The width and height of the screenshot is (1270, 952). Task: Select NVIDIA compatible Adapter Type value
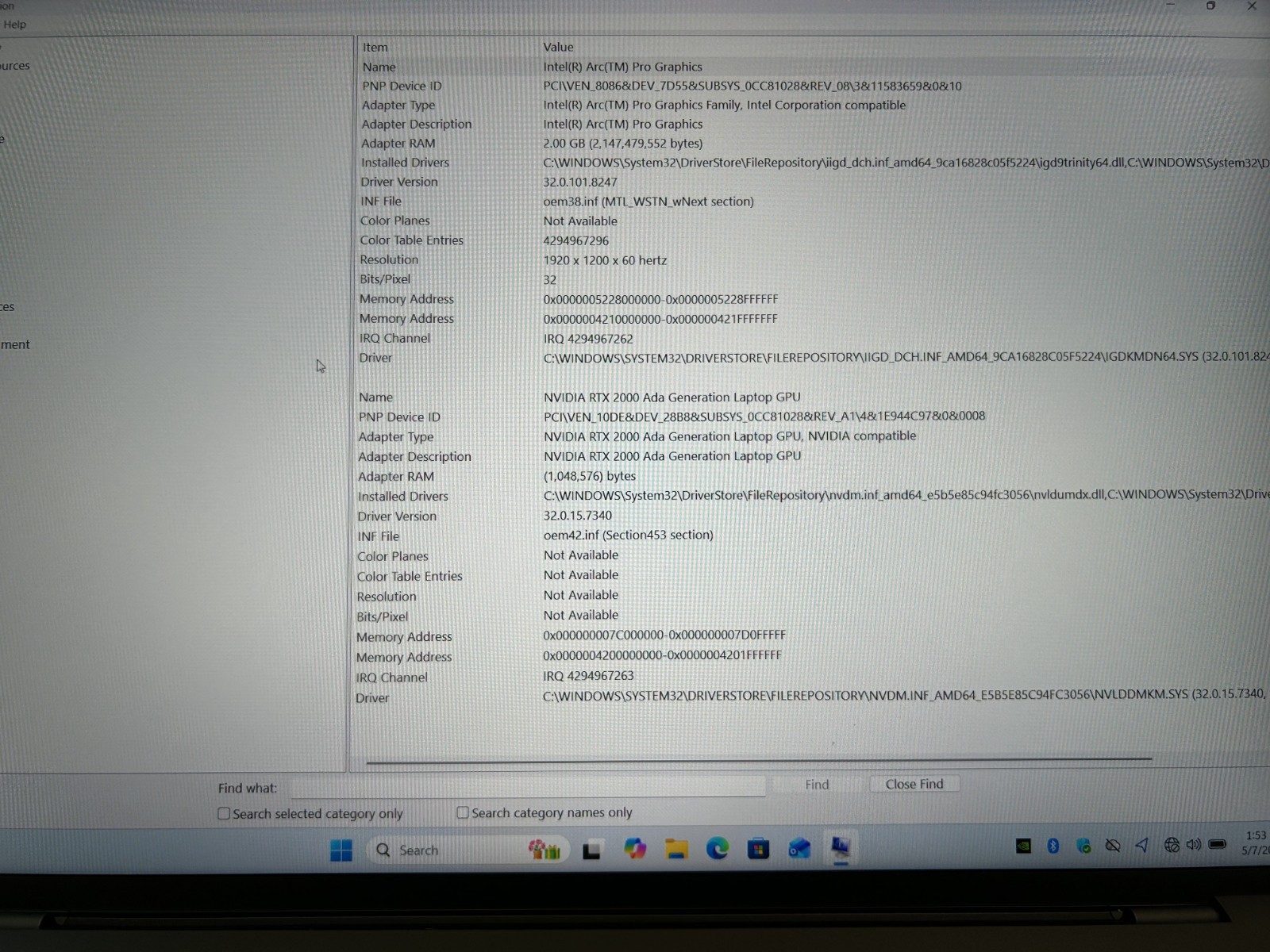pos(729,436)
